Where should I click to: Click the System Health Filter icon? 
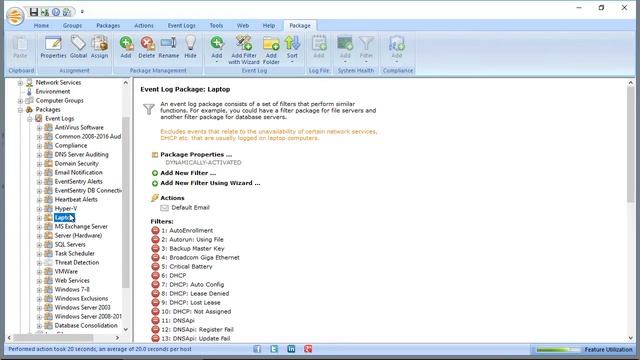[366, 49]
